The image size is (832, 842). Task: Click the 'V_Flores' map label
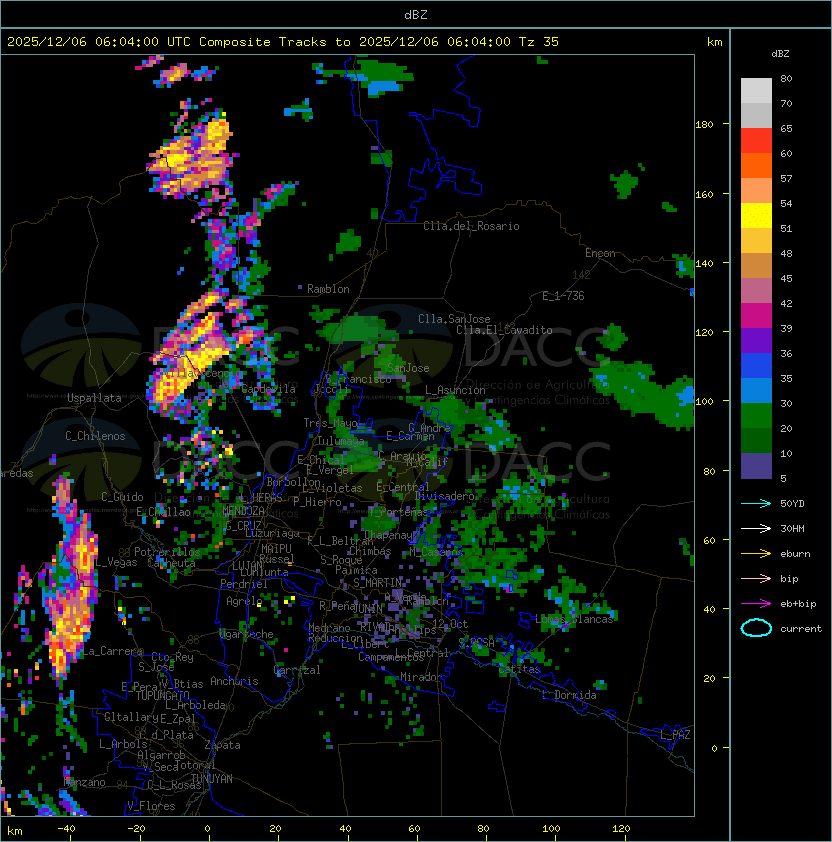point(151,806)
